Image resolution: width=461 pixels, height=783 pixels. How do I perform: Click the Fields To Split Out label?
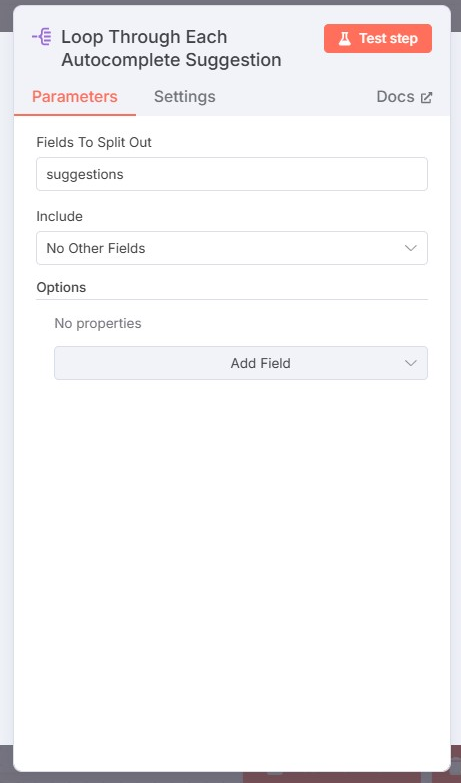94,142
